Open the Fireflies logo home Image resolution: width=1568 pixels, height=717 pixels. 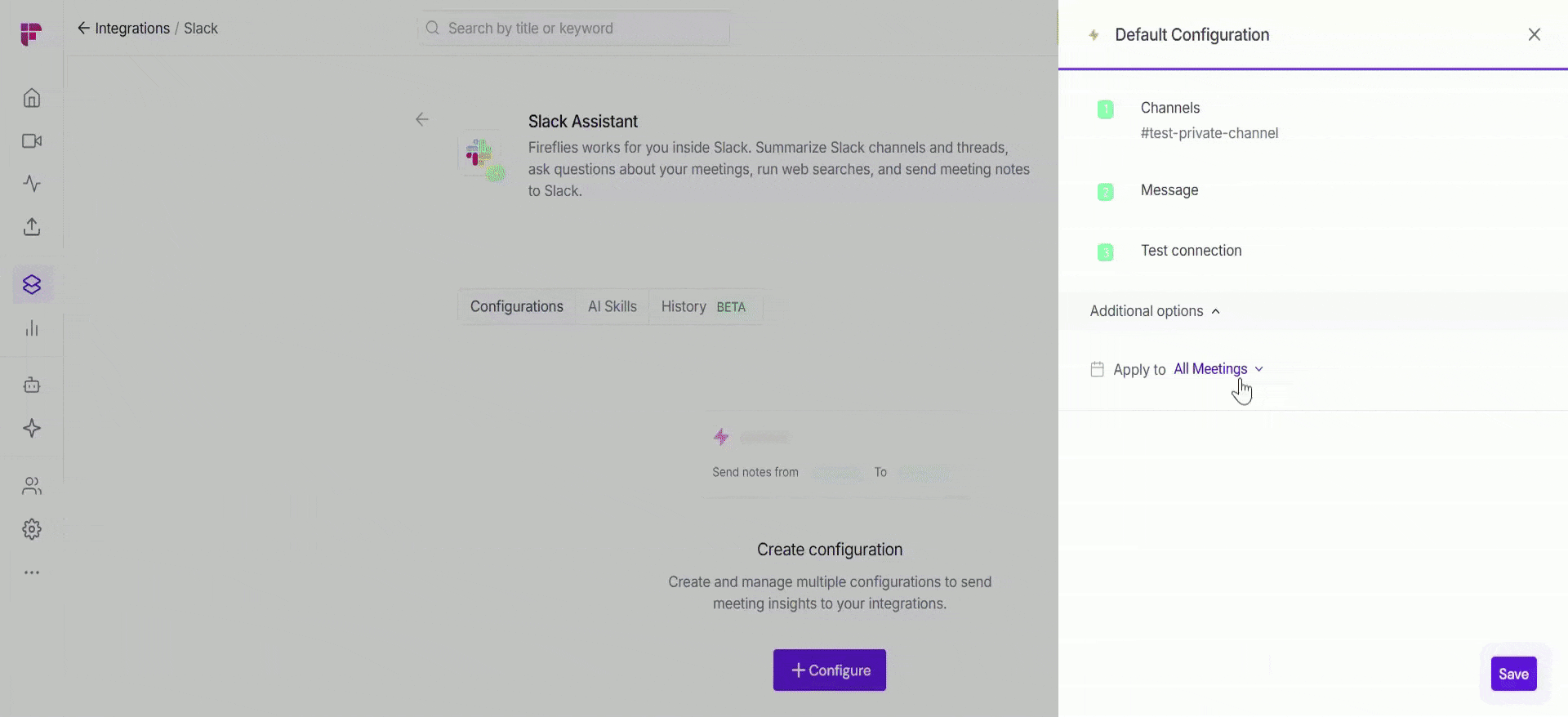pos(31,33)
